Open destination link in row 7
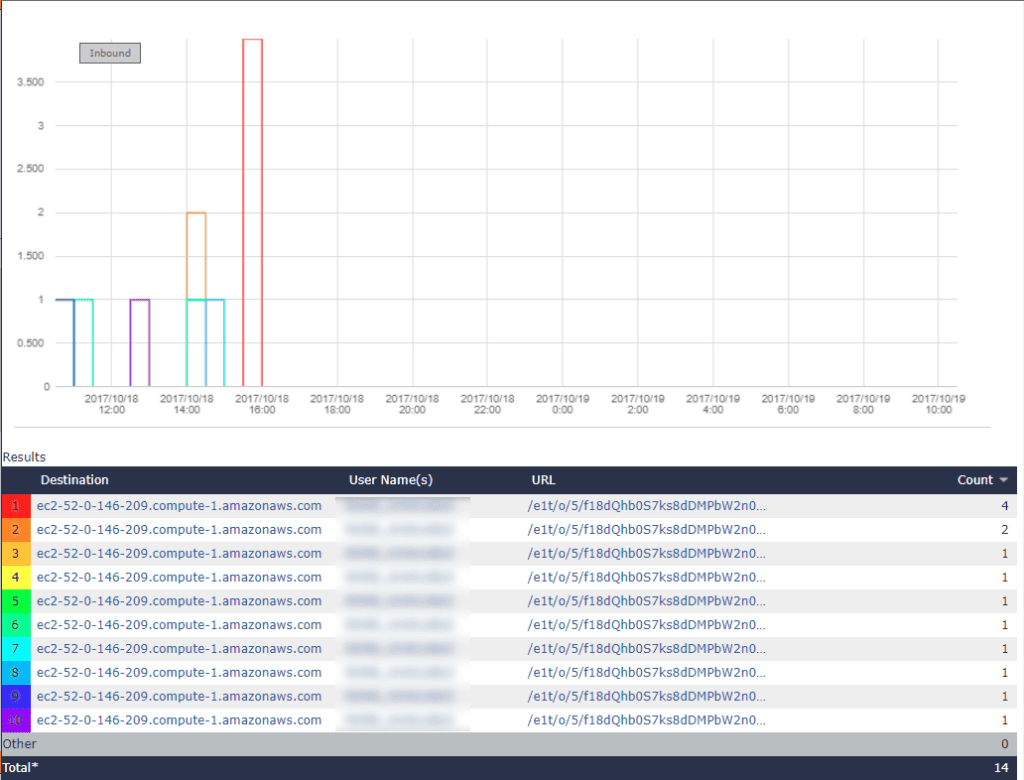 tap(179, 649)
